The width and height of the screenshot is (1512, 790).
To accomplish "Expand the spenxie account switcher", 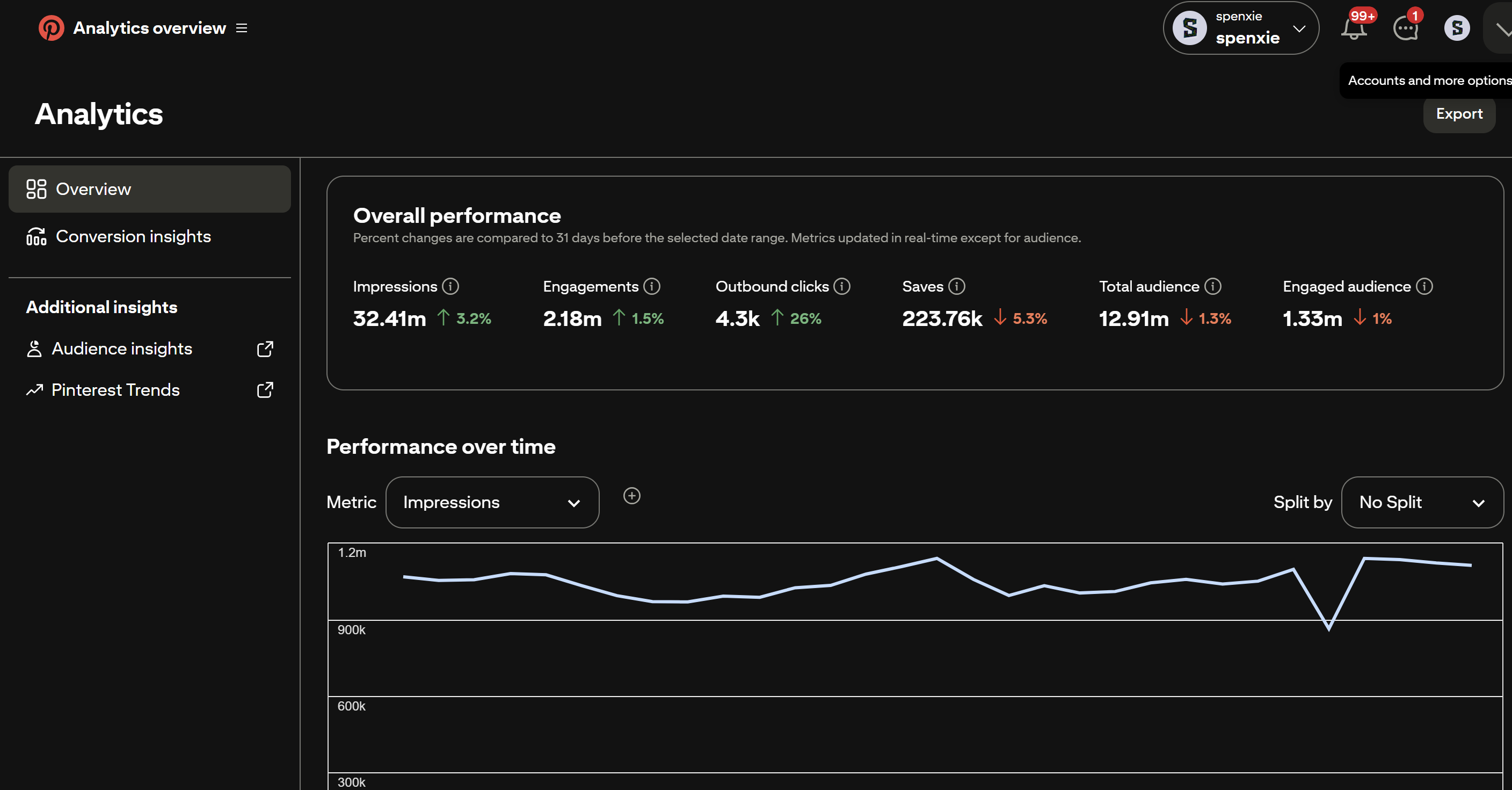I will 1240,28.
